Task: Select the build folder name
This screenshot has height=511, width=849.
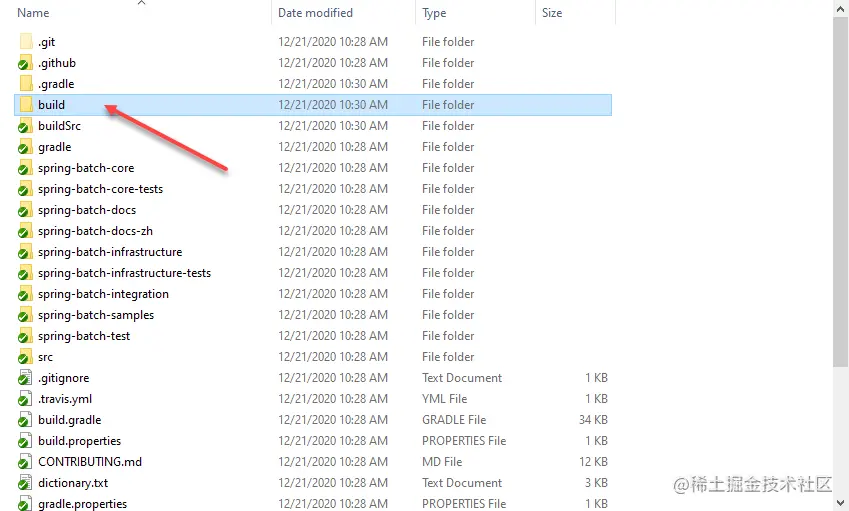Action: (51, 105)
